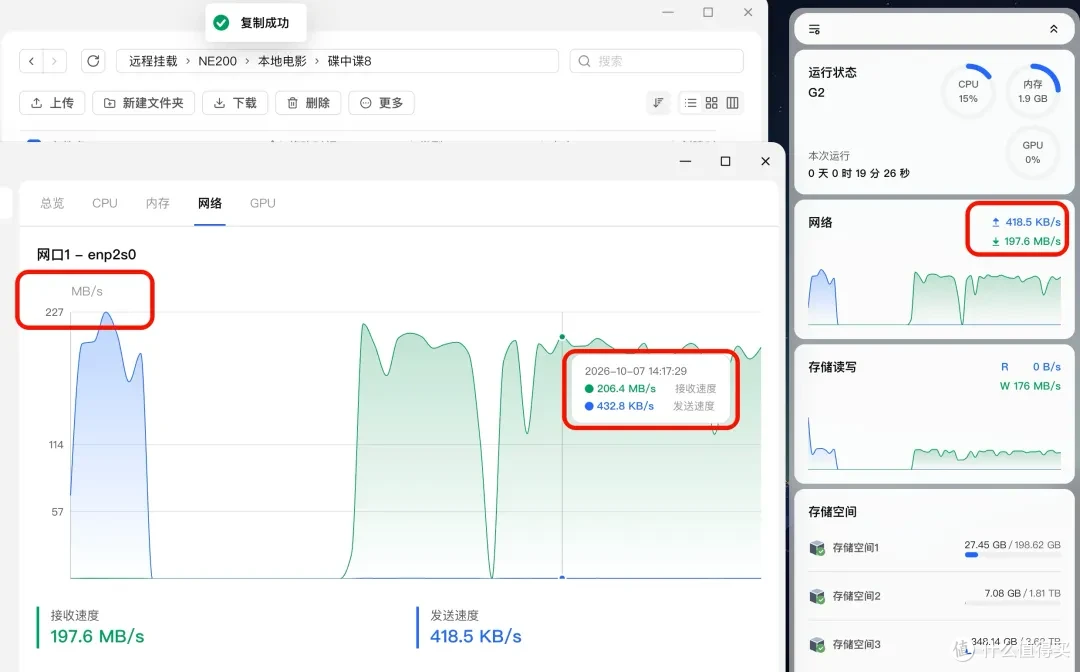Click the green marker on the chart line
This screenshot has width=1080, height=672.
(x=562, y=337)
